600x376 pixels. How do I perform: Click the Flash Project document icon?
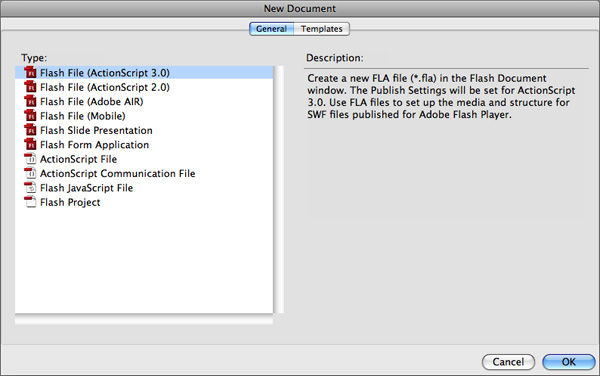pyautogui.click(x=30, y=202)
